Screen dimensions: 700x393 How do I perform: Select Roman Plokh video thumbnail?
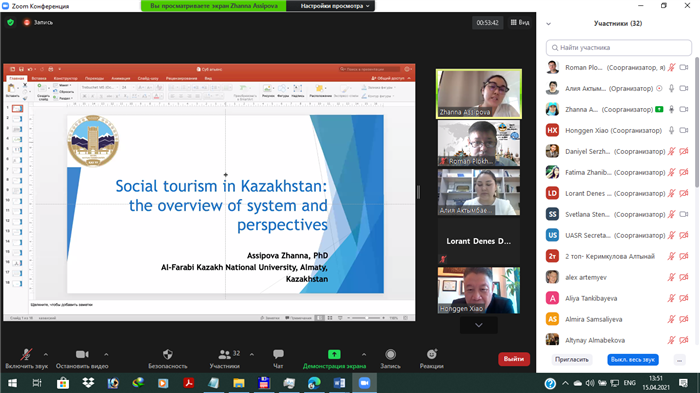(479, 143)
